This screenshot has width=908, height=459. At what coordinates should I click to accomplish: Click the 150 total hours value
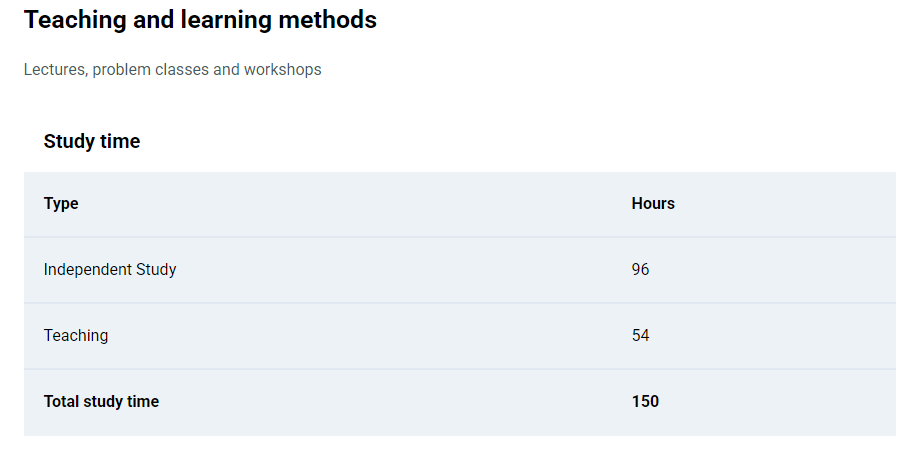coord(645,402)
